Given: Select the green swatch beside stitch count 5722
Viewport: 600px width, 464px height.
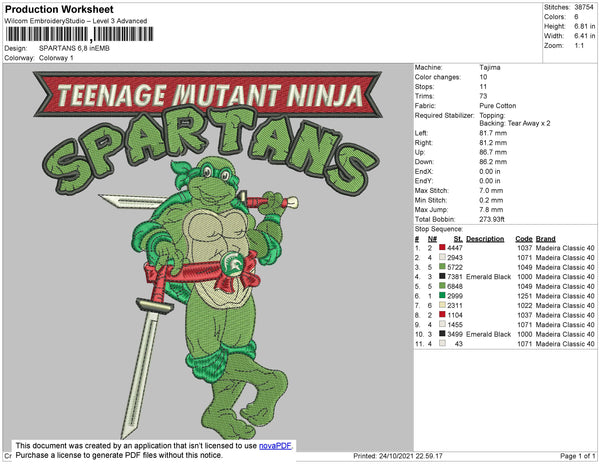Looking at the screenshot, I should [442, 267].
